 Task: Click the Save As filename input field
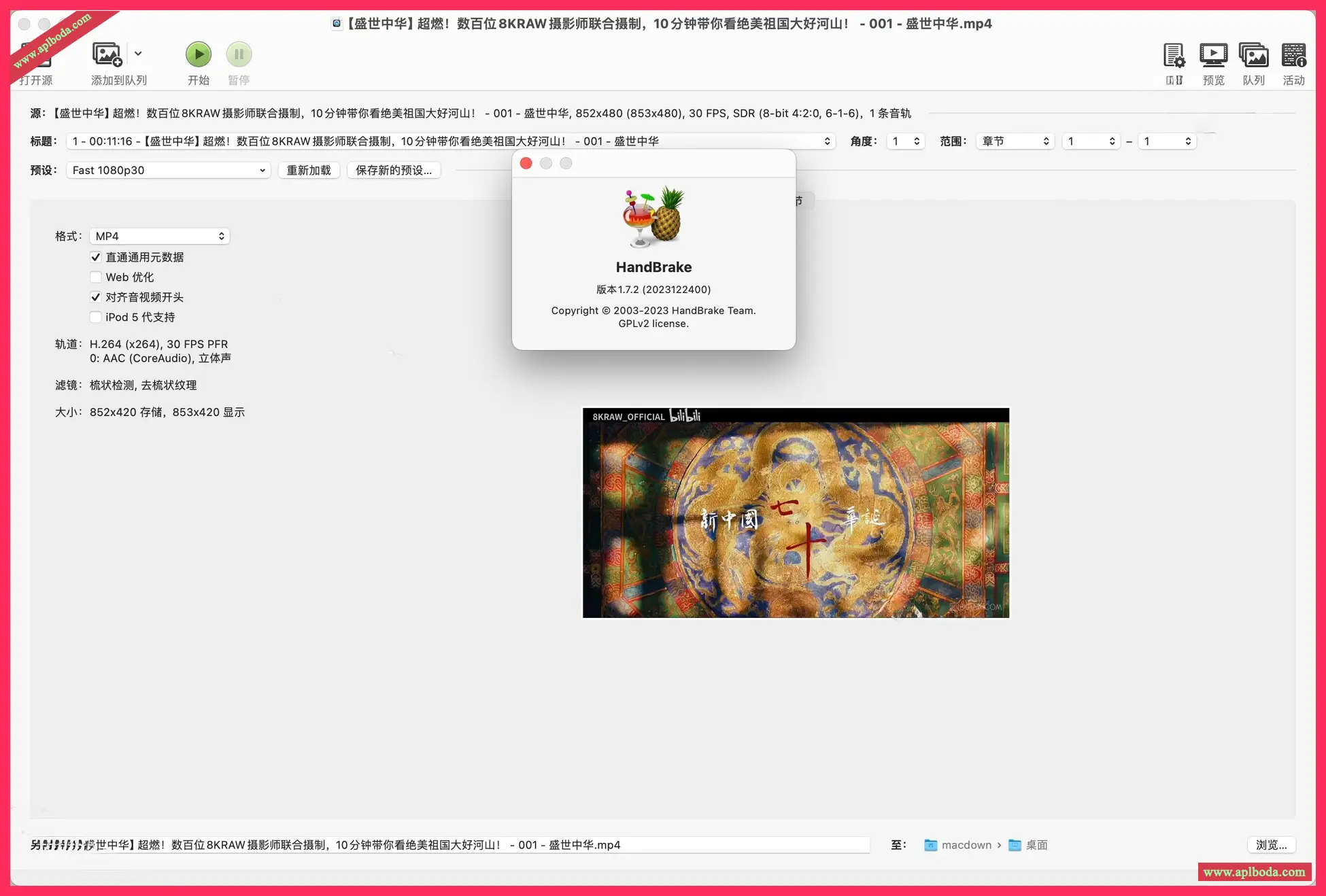(x=449, y=845)
